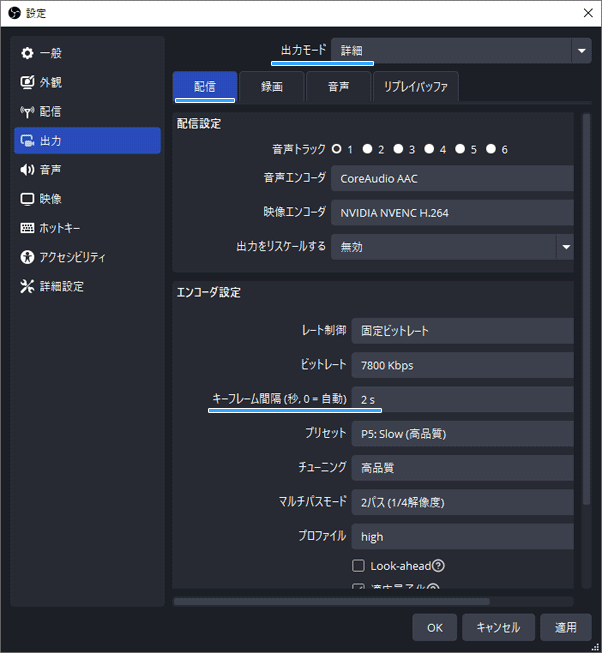Click the window resize grip in corner
Viewport: 602px width, 653px height.
click(595, 647)
